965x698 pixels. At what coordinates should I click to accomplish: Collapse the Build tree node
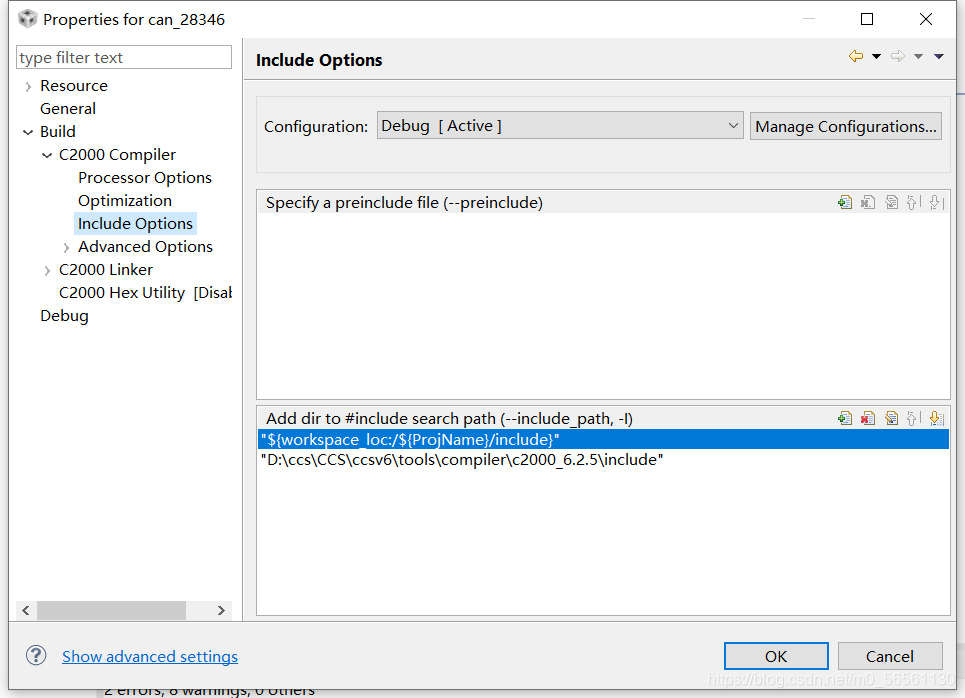pyautogui.click(x=28, y=132)
